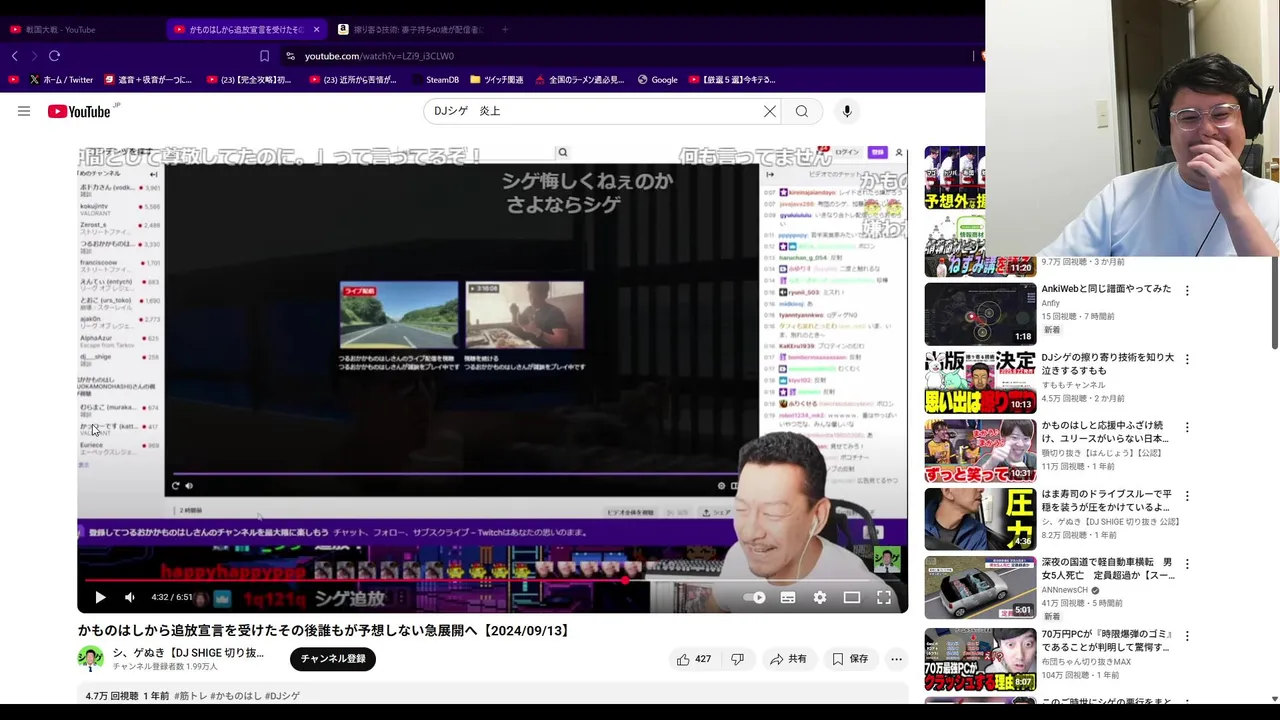Seek on the red video progress bar
Viewport: 1280px width, 720px height.
click(x=492, y=579)
